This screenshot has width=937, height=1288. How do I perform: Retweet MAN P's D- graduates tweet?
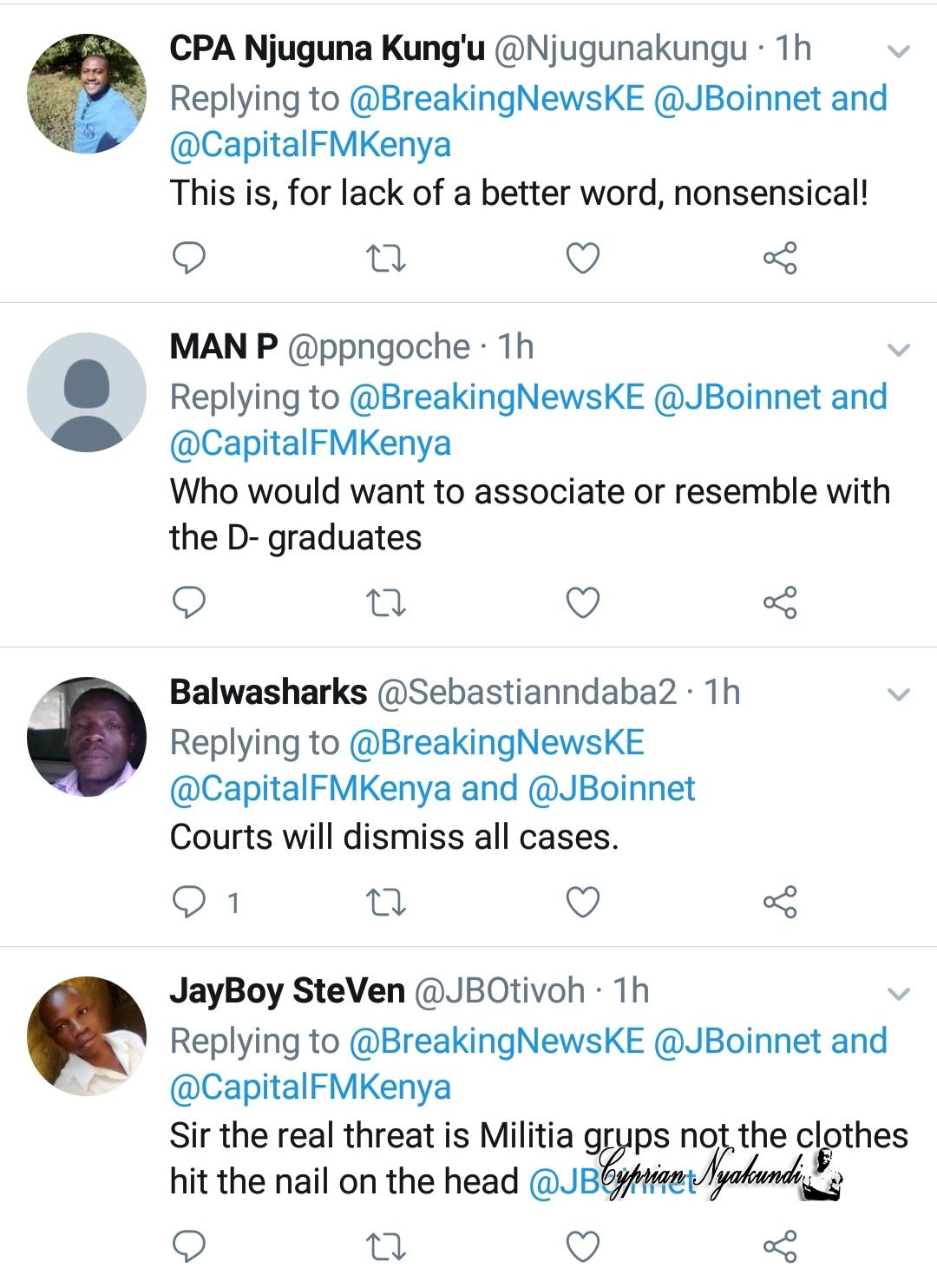click(x=386, y=602)
